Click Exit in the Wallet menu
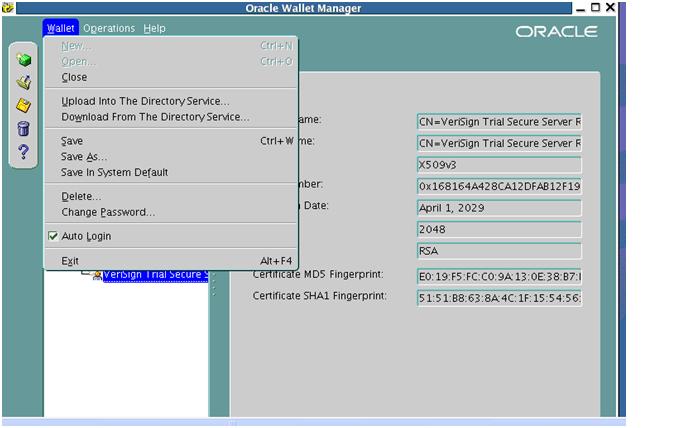684x428 pixels. tap(70, 261)
